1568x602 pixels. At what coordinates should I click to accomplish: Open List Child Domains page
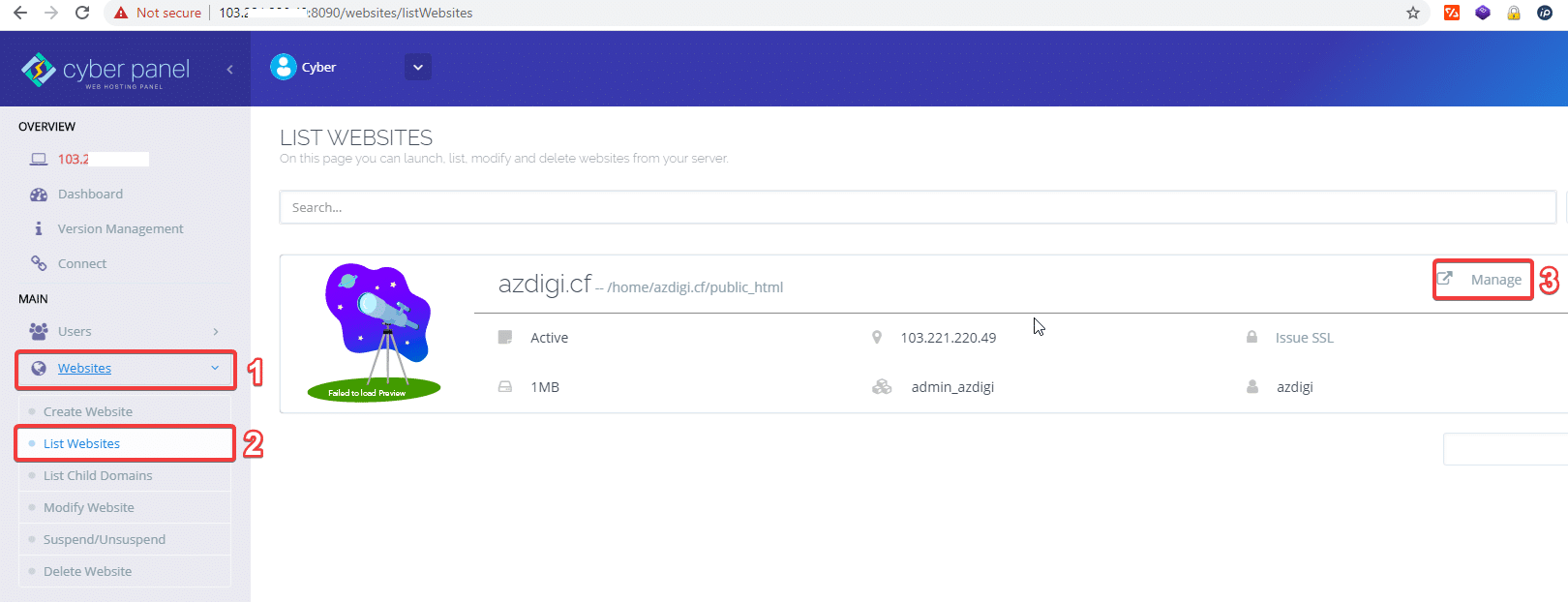pos(98,475)
